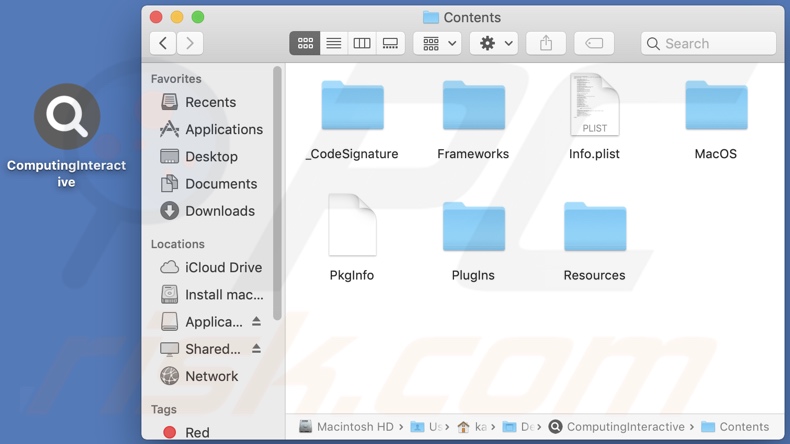The image size is (790, 444).
Task: Select the PlugIns folder icon
Action: [x=474, y=227]
